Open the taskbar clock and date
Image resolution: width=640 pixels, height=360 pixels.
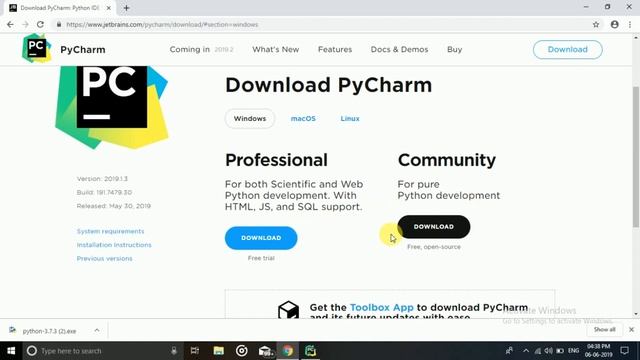point(598,351)
